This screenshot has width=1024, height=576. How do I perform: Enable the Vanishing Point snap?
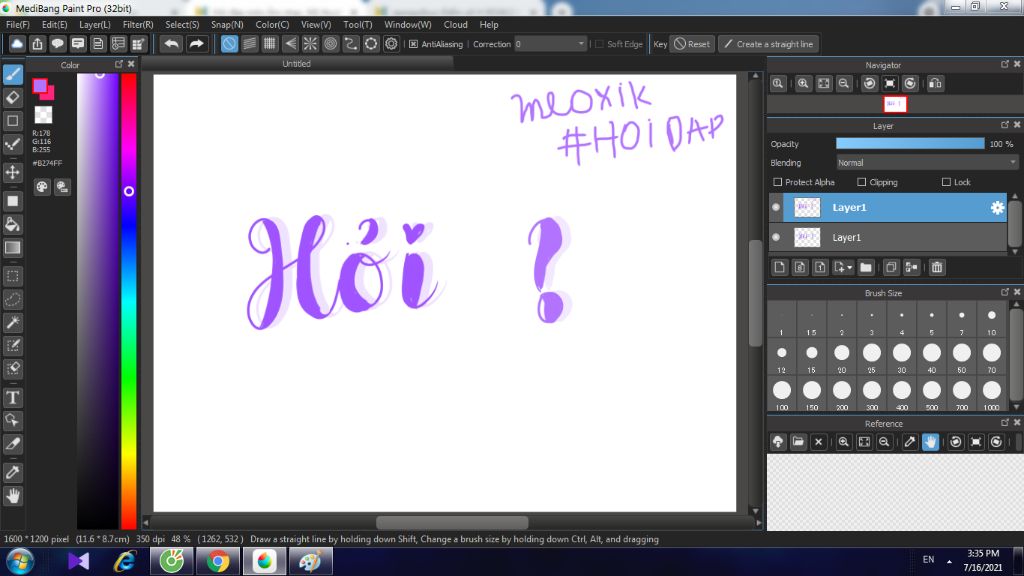(x=290, y=44)
